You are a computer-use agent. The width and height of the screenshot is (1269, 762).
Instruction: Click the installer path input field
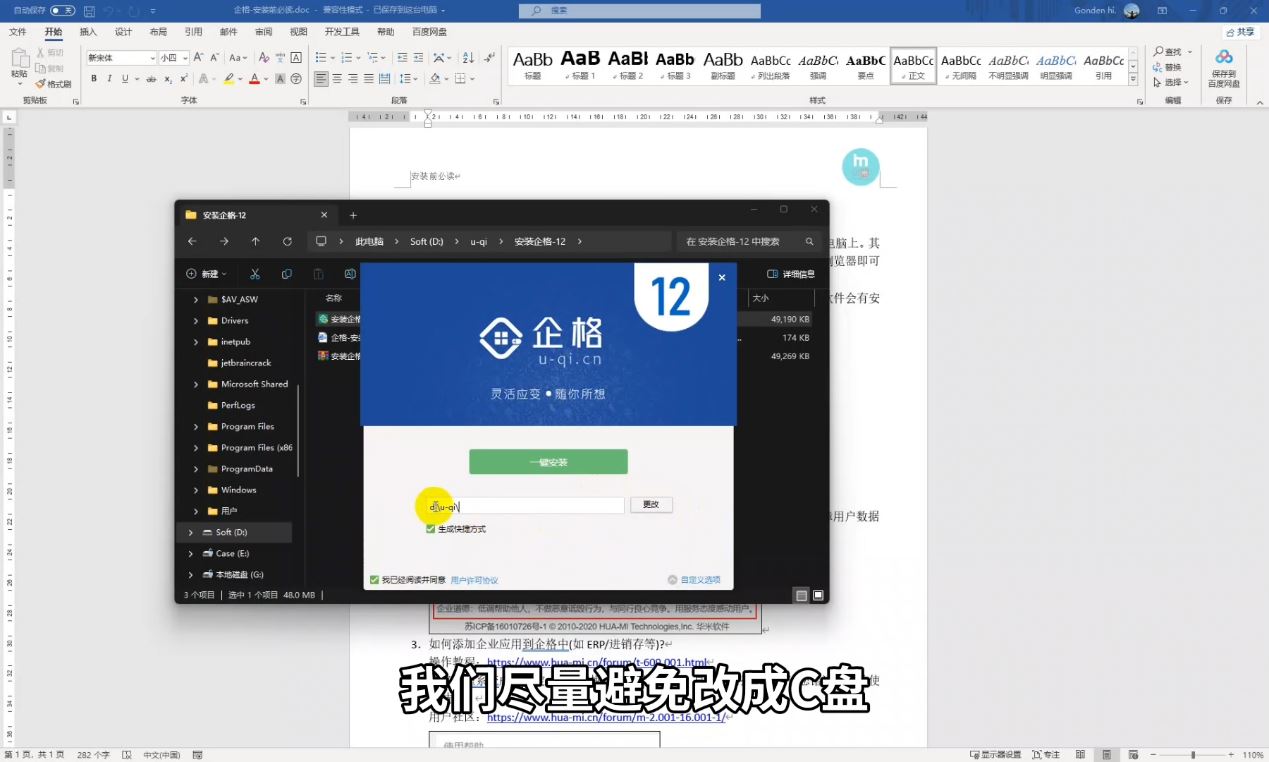pos(525,506)
